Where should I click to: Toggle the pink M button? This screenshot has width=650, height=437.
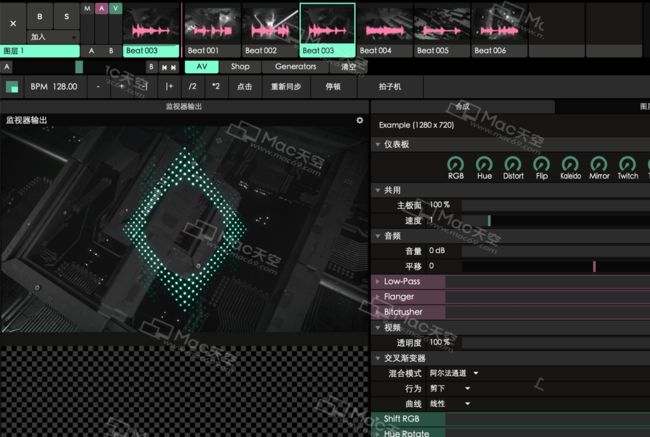click(88, 8)
